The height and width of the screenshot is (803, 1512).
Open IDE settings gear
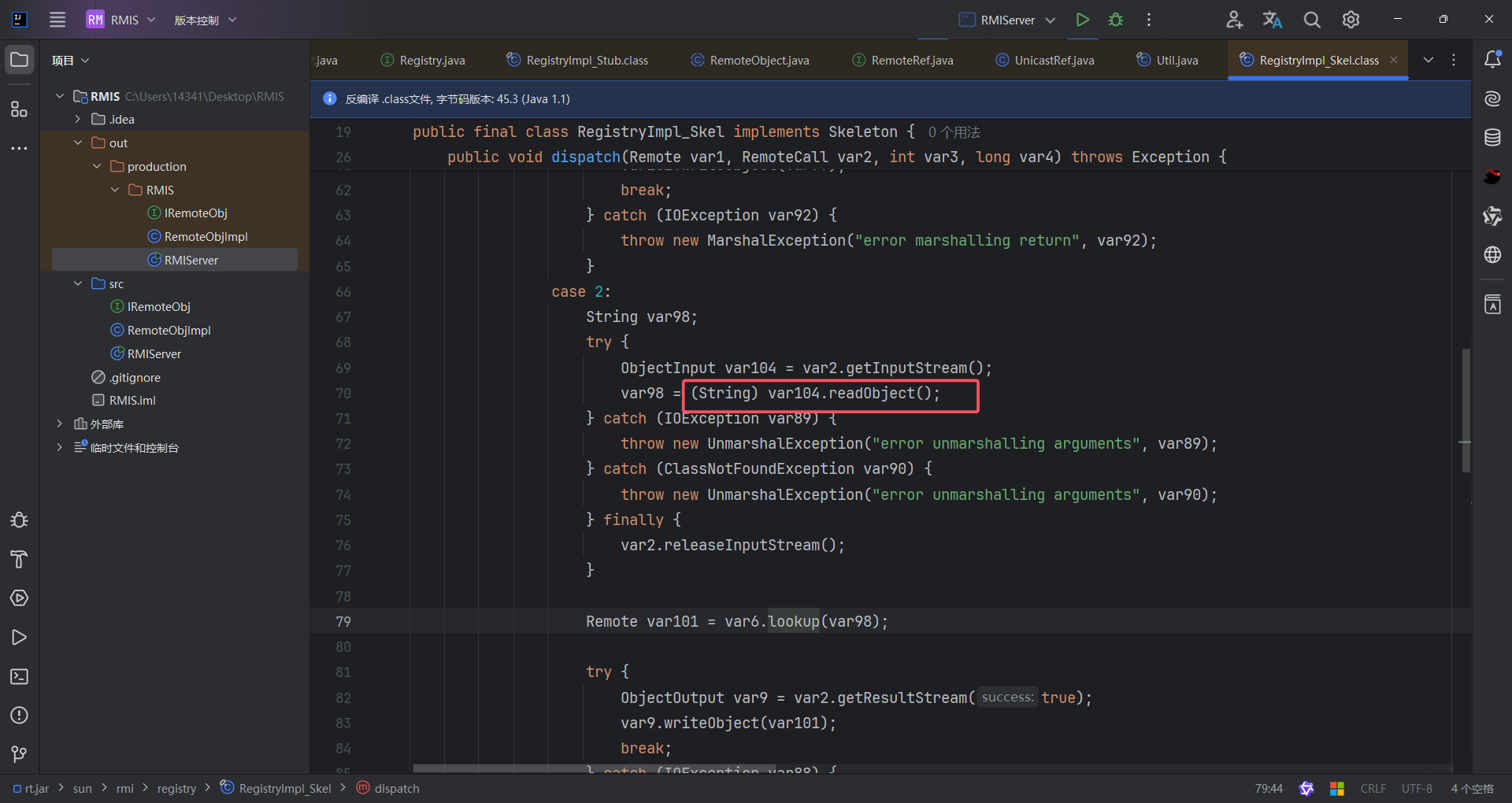click(x=1351, y=20)
